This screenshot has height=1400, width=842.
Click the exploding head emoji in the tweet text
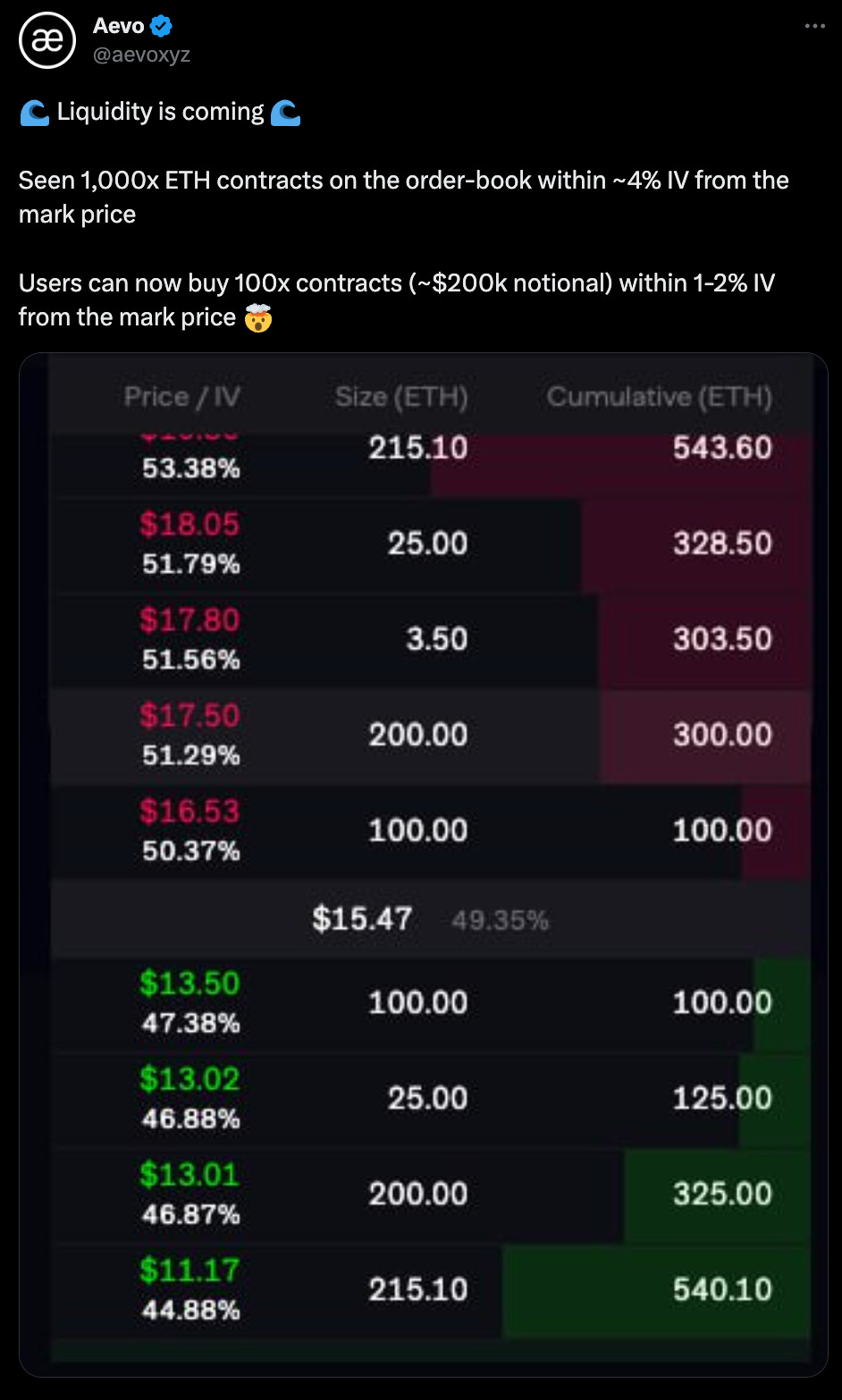259,316
